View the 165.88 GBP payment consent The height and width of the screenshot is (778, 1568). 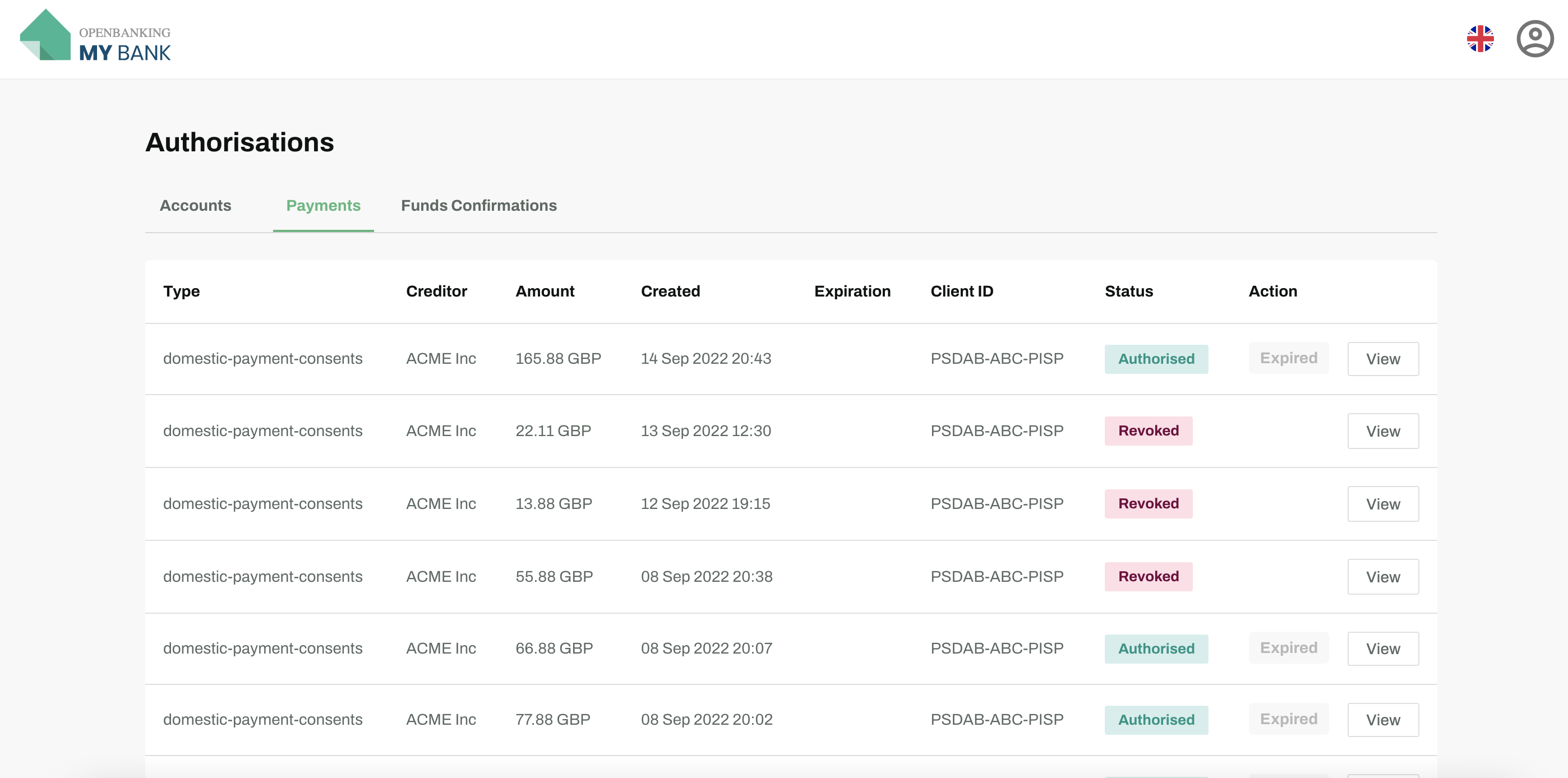[1383, 358]
